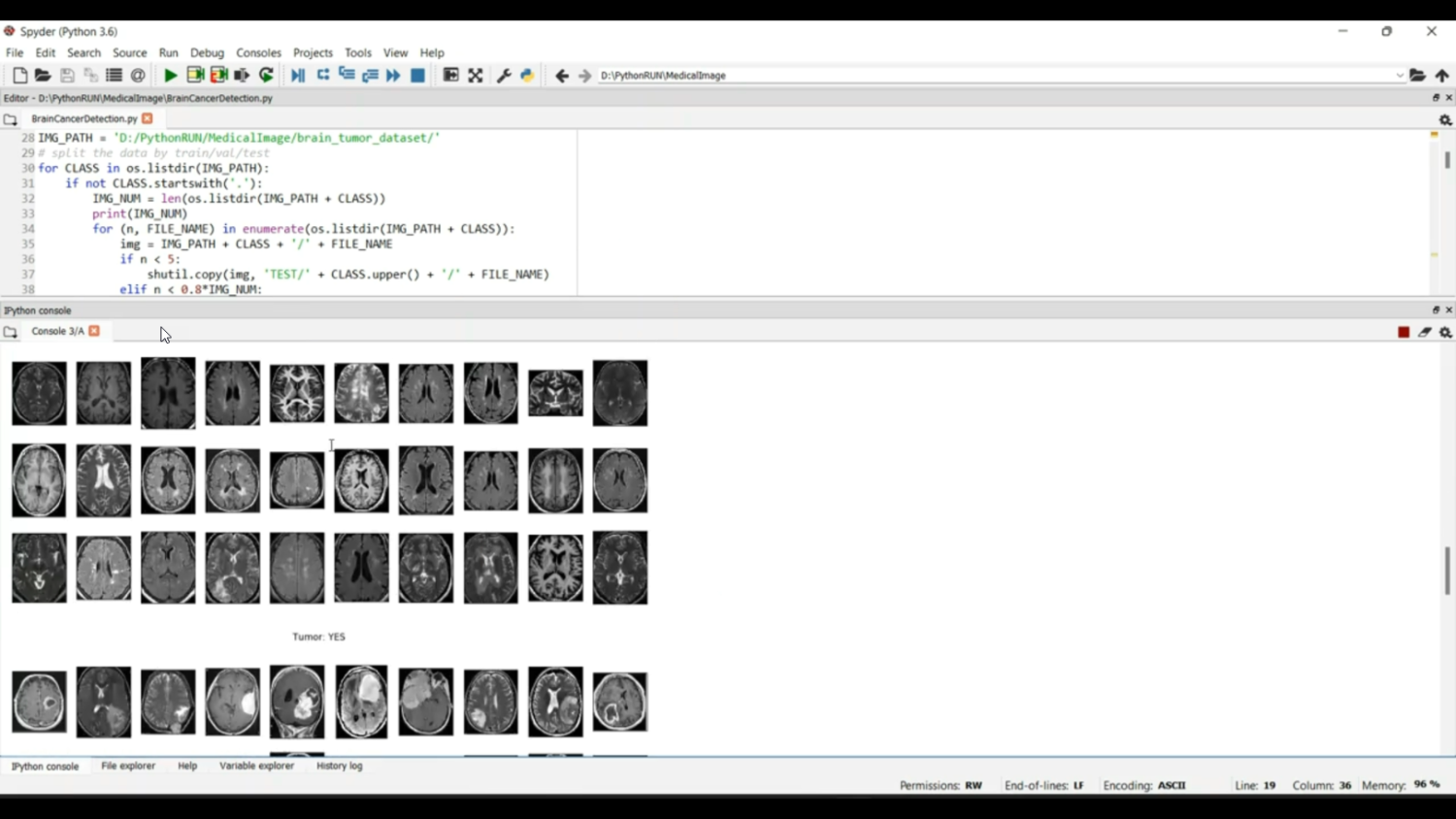This screenshot has width=1456, height=819.
Task: Stop the debugger with the blue stop icon
Action: pos(417,75)
